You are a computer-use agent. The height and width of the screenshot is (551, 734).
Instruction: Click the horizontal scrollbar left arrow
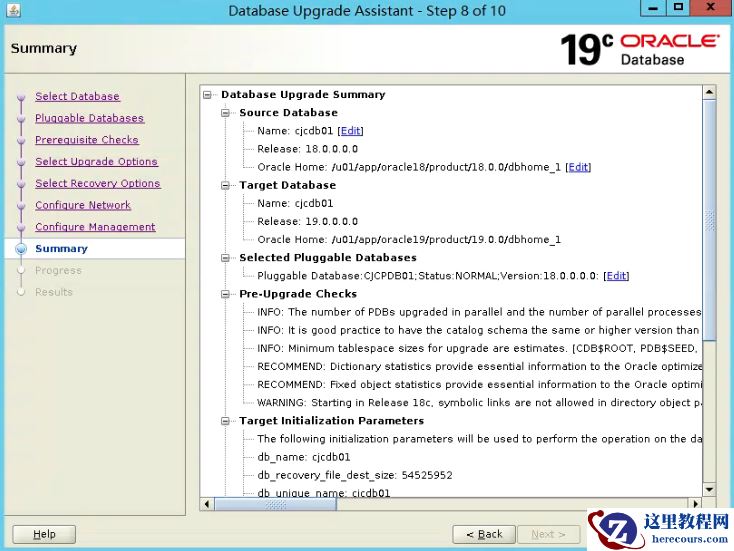207,504
